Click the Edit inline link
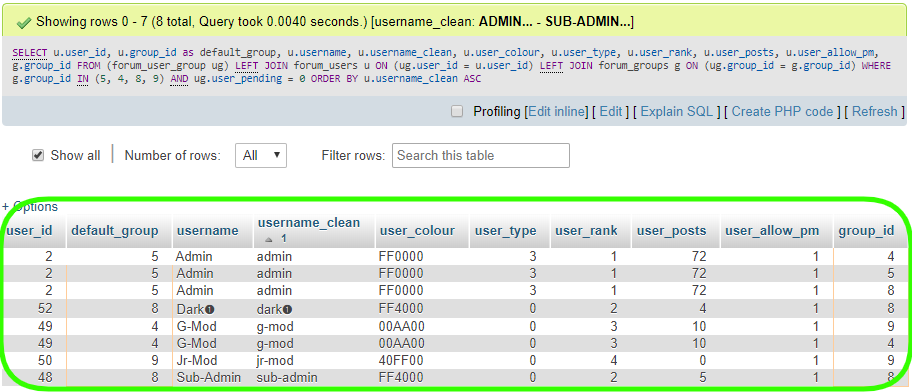This screenshot has height=392, width=912. [x=557, y=111]
